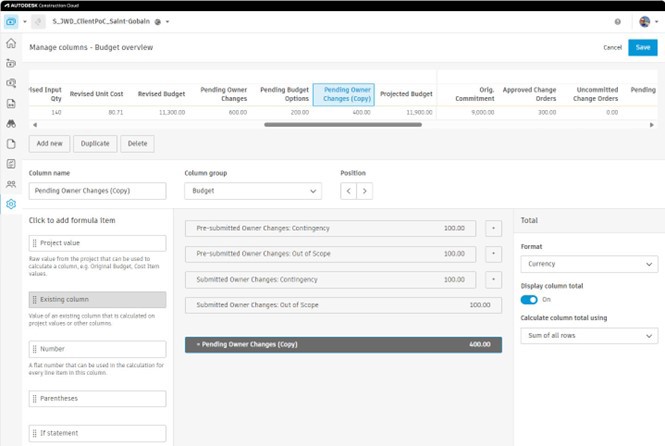
Task: Open the Members people icon
Action: coord(11,184)
